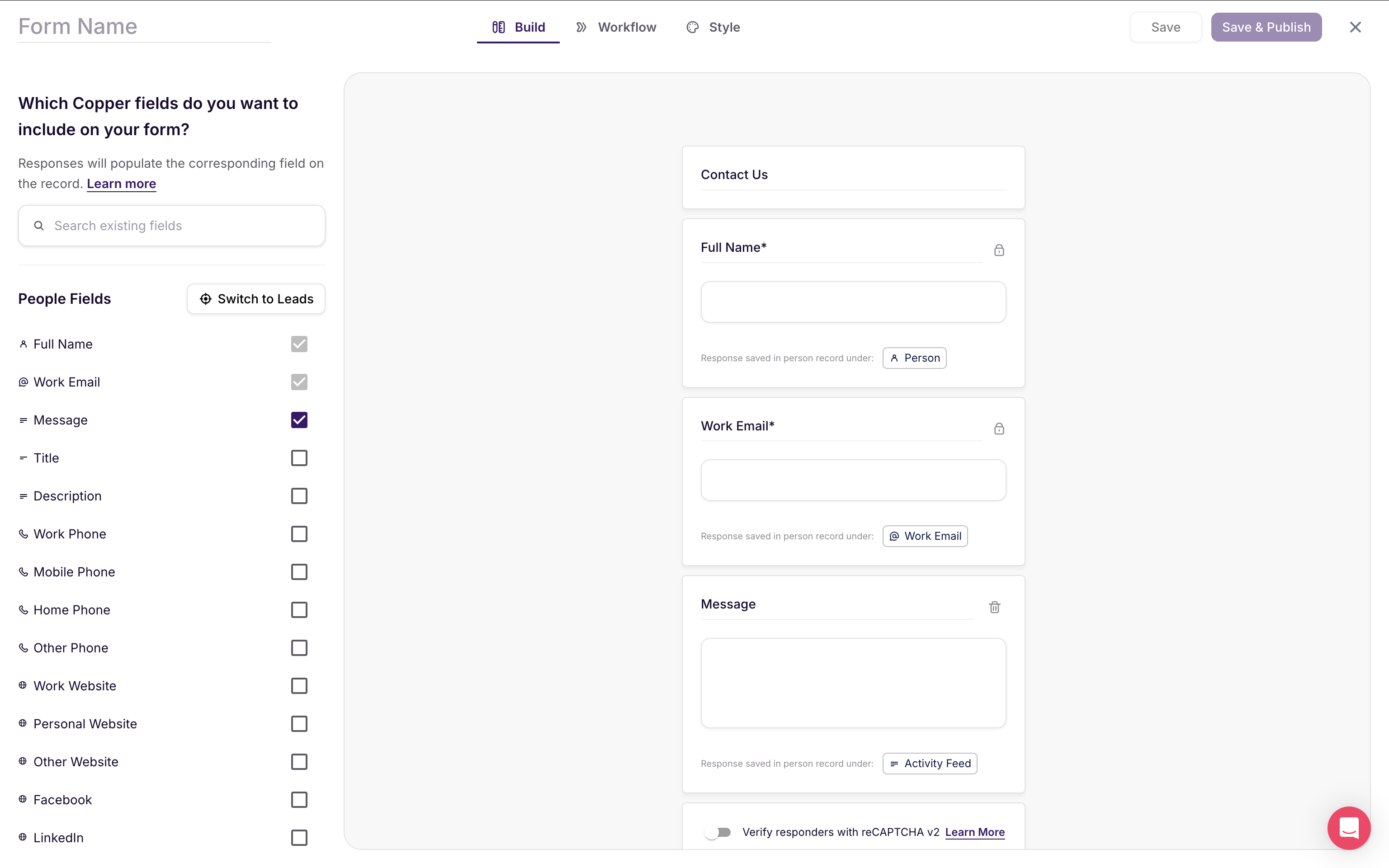Screen dimensions: 1389x868
Task: Switch to the Build tab
Action: coord(518,27)
